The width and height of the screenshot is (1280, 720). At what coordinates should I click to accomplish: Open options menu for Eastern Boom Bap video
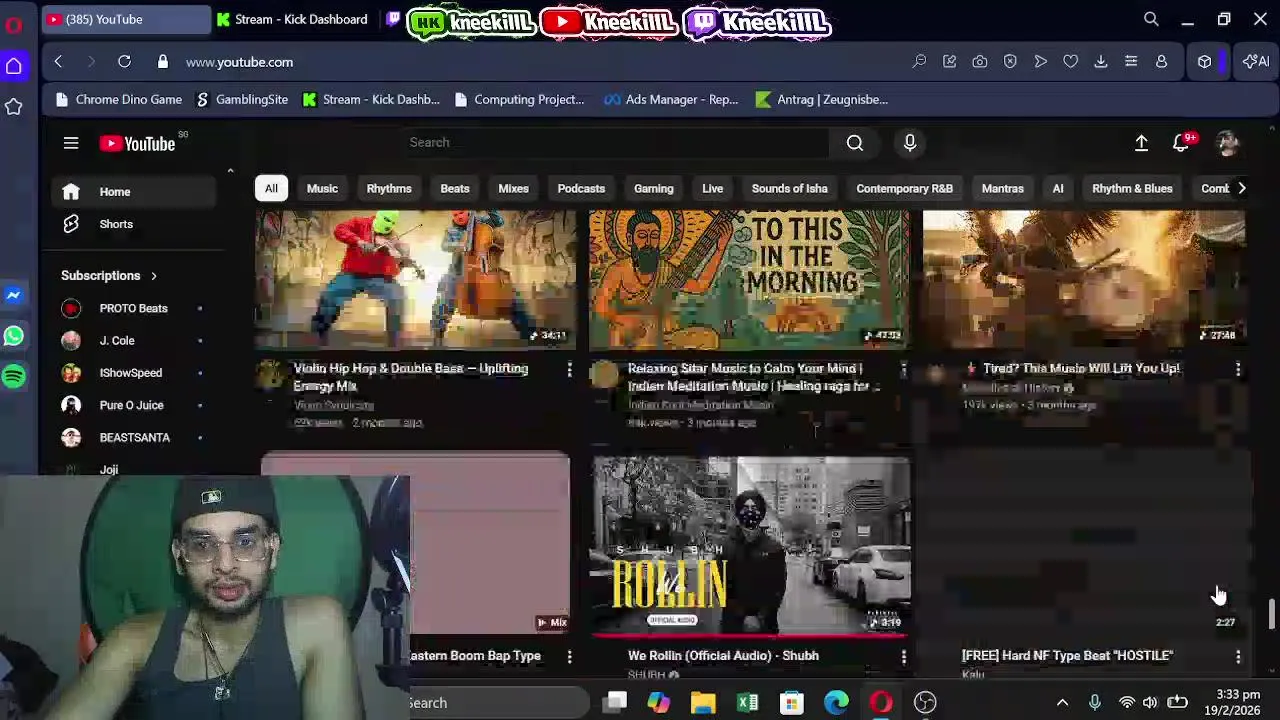569,656
